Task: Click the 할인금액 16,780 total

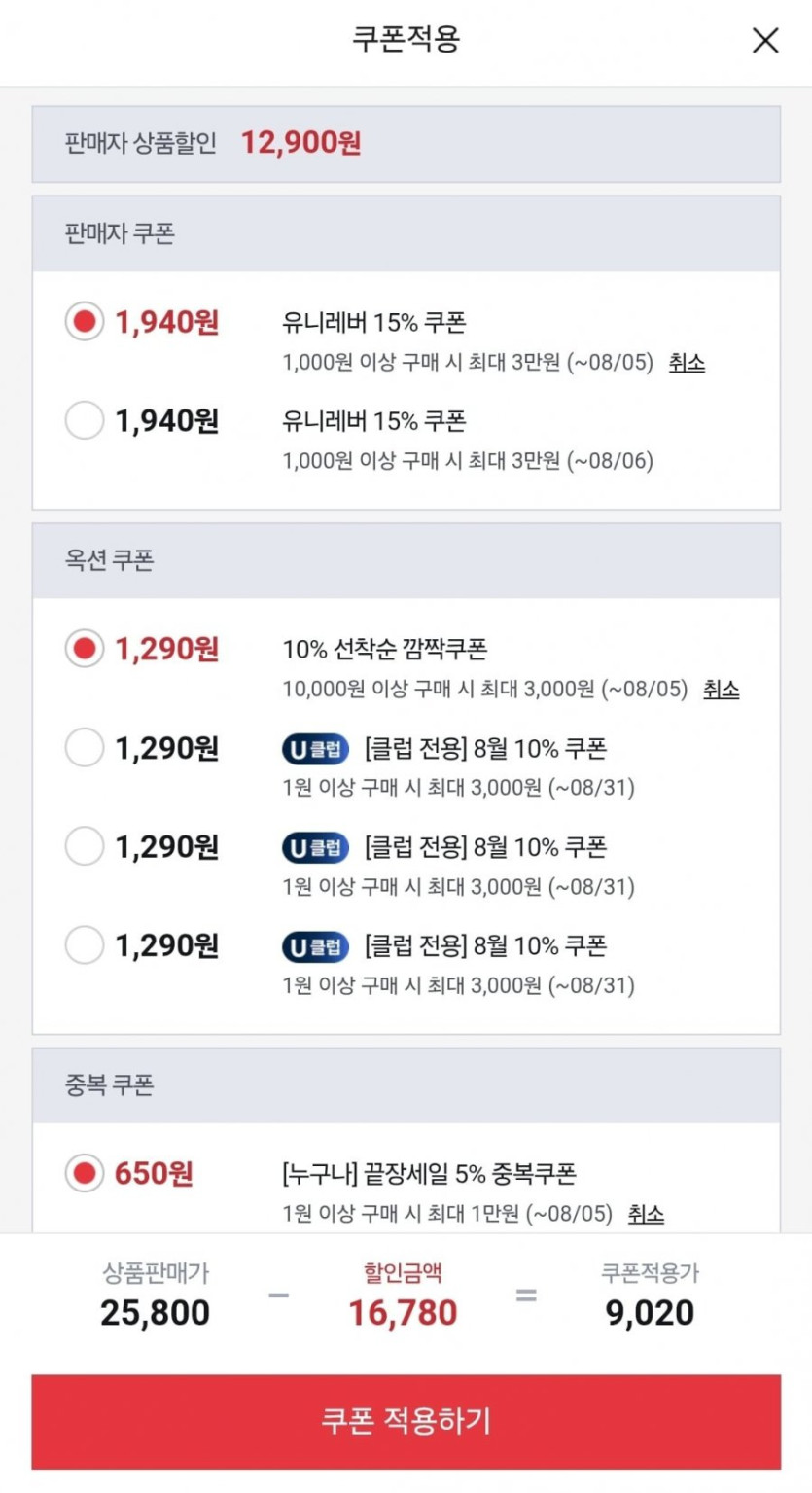Action: (403, 1312)
